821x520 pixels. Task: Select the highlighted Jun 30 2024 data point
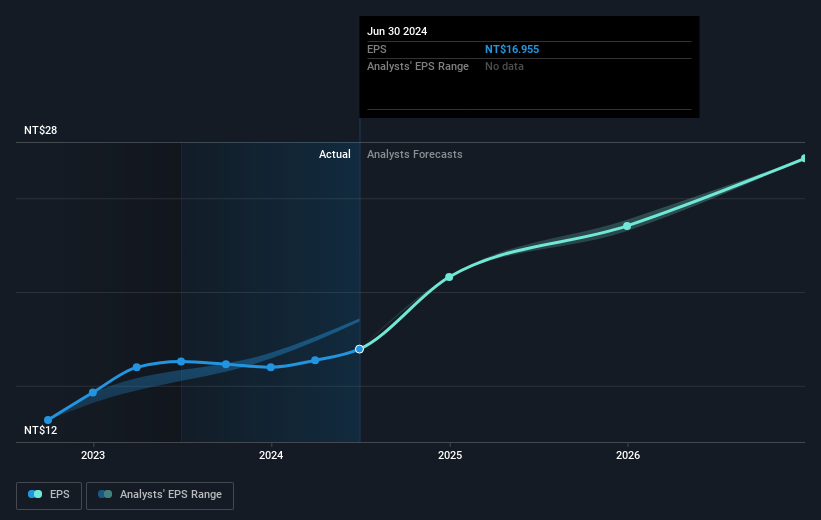coord(359,349)
